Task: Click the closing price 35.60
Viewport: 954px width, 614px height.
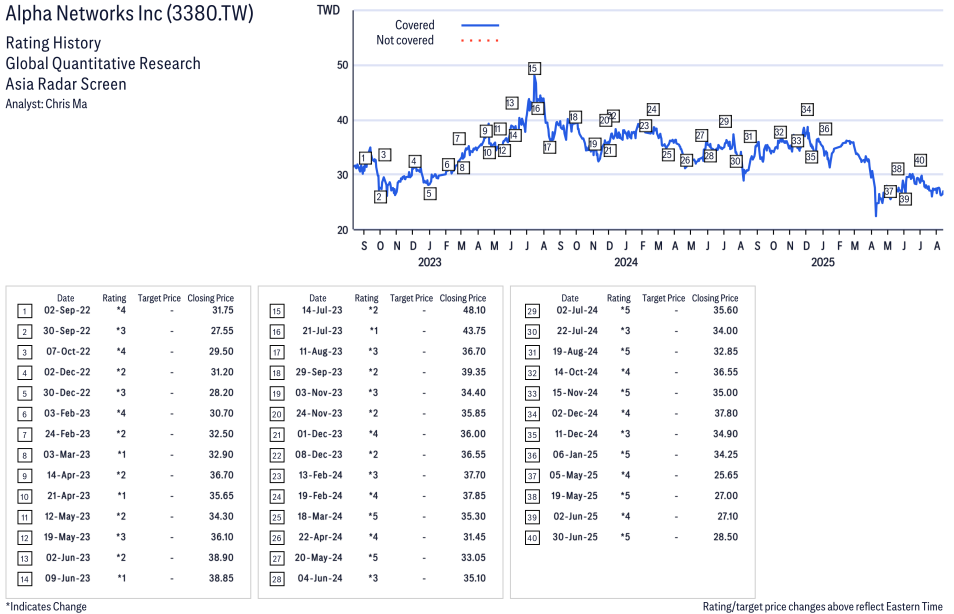Action: 726,310
